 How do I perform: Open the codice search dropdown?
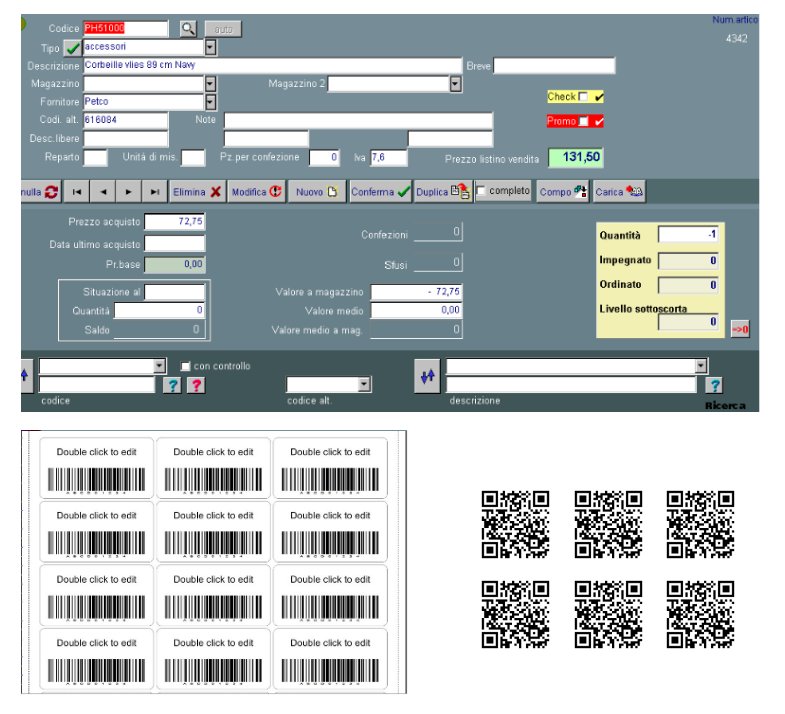(x=159, y=366)
